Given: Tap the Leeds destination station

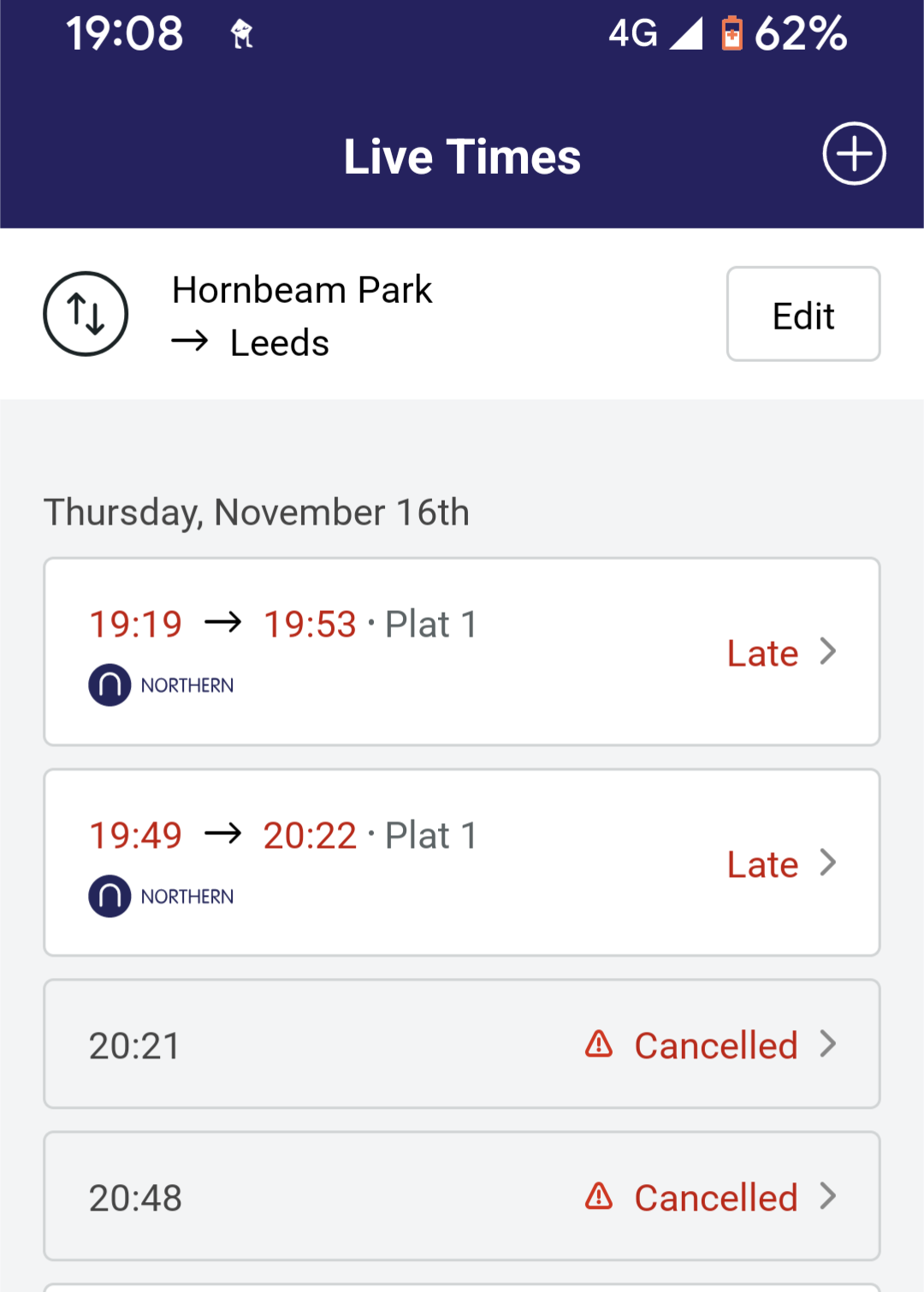Looking at the screenshot, I should (x=280, y=343).
